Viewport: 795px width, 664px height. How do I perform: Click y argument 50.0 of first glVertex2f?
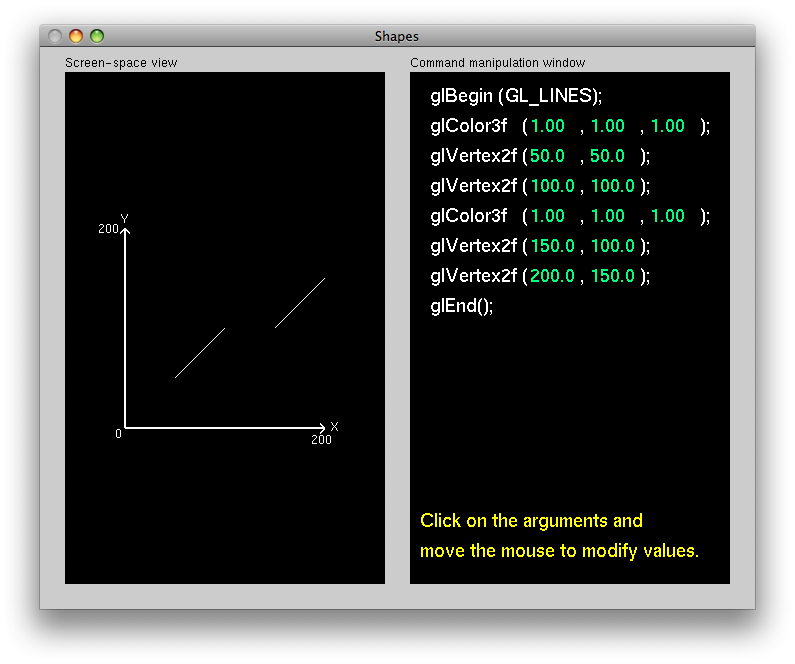(x=607, y=156)
